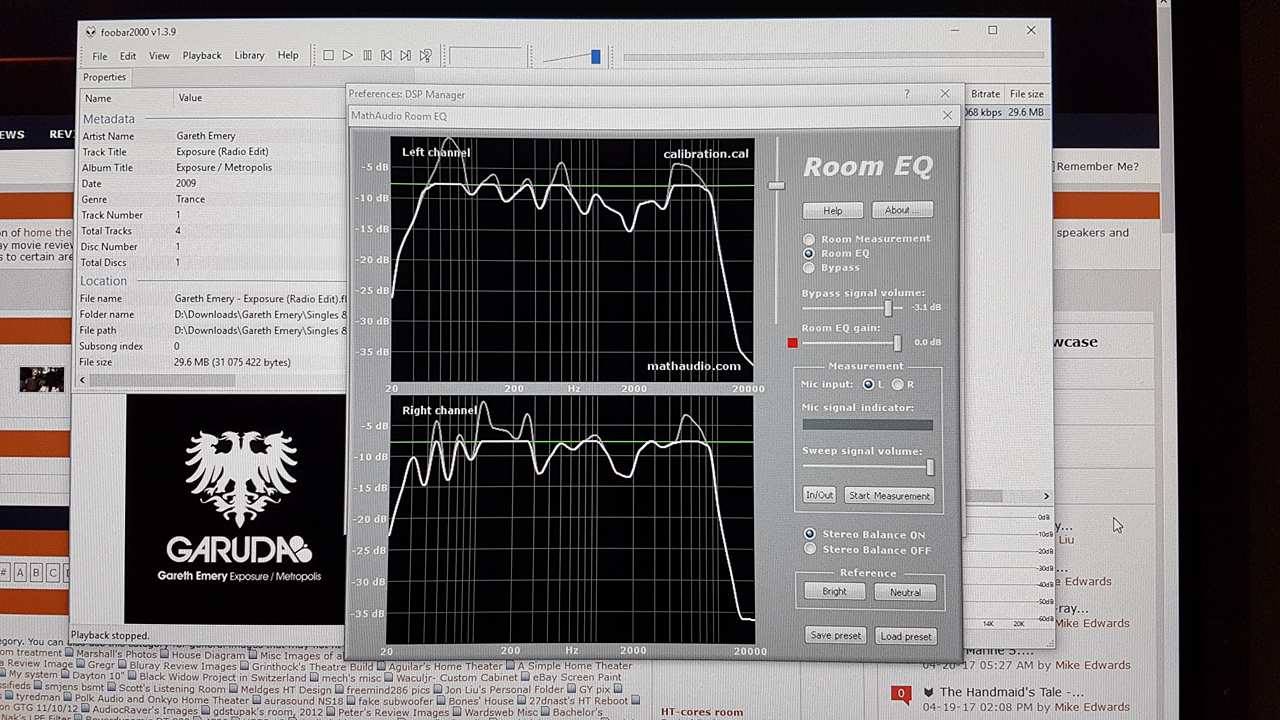Select the Properties tab

104,77
